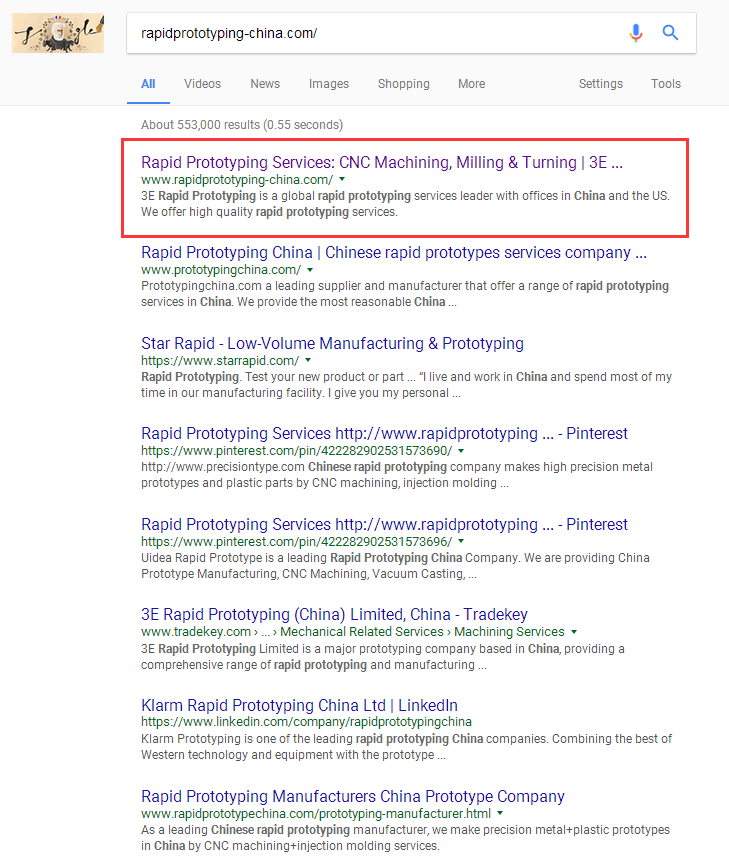Click snippet starting 'Uidea Rapid Prototype is a leading'

(395, 566)
